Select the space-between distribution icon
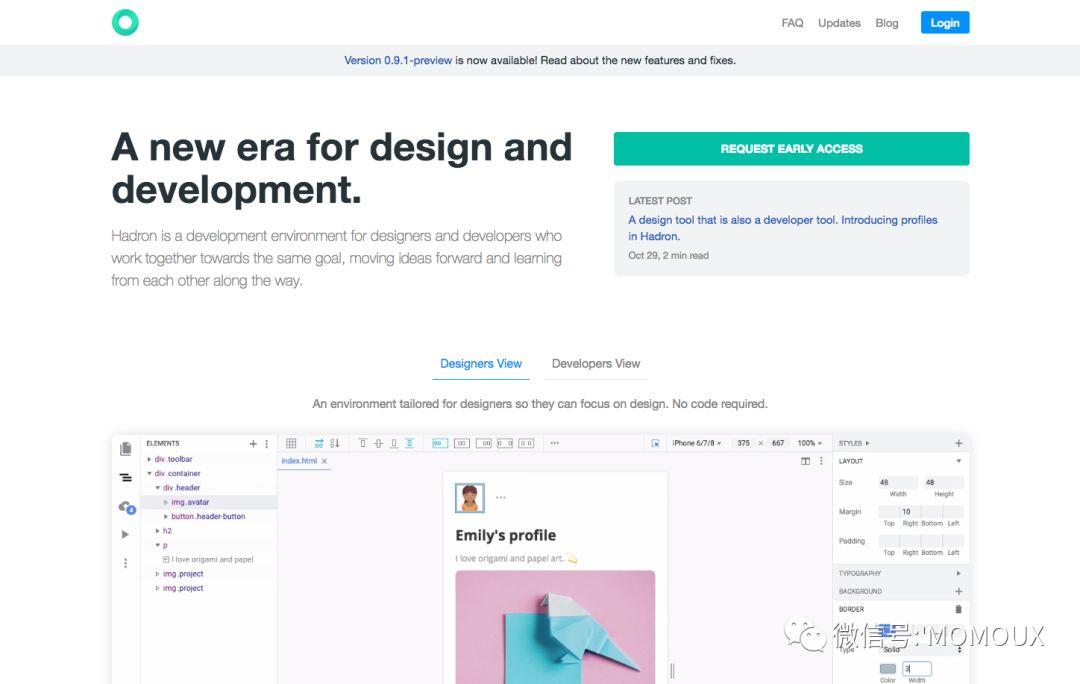1080x684 pixels. point(505,443)
